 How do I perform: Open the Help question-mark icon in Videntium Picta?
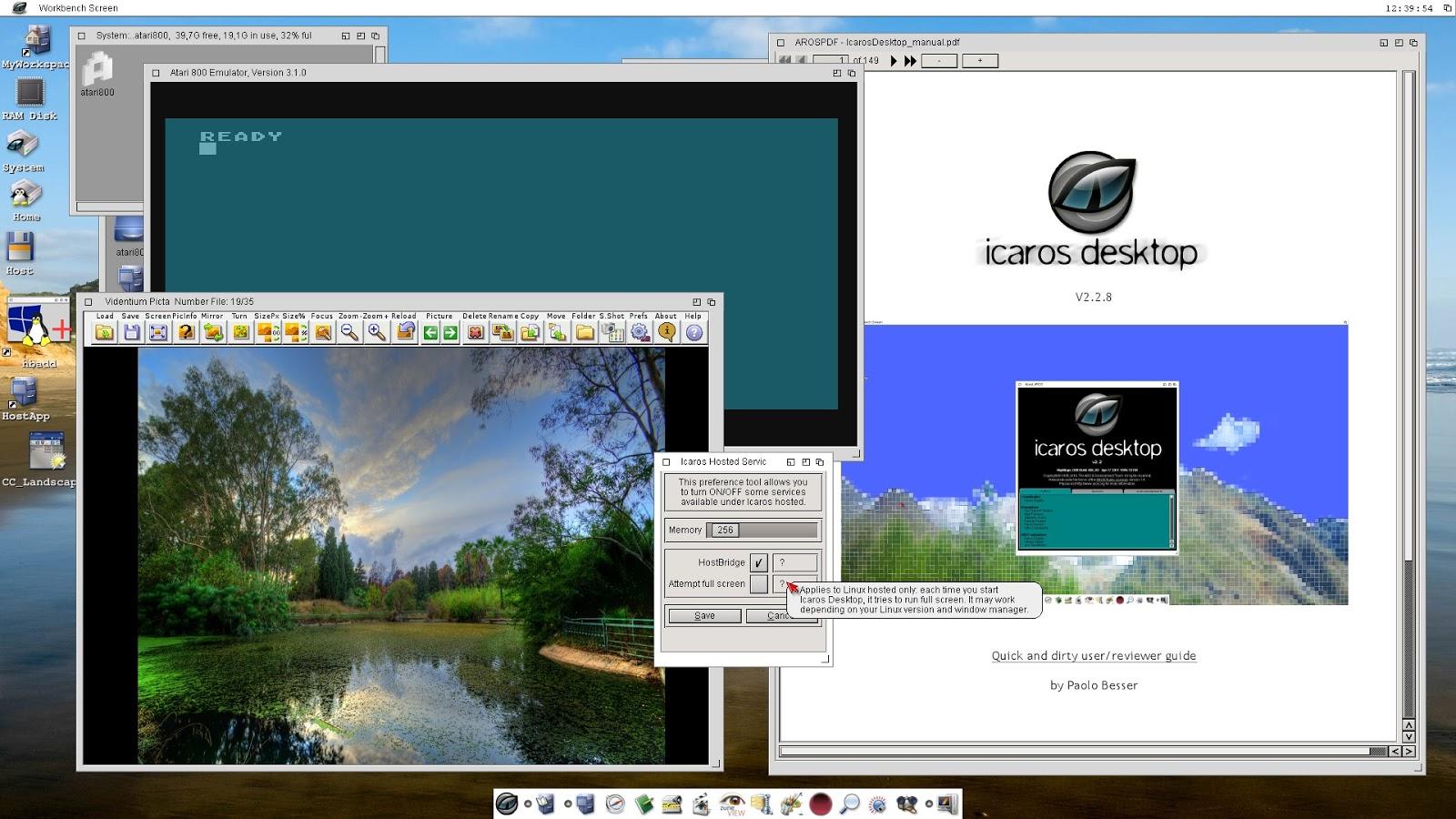pos(694,332)
